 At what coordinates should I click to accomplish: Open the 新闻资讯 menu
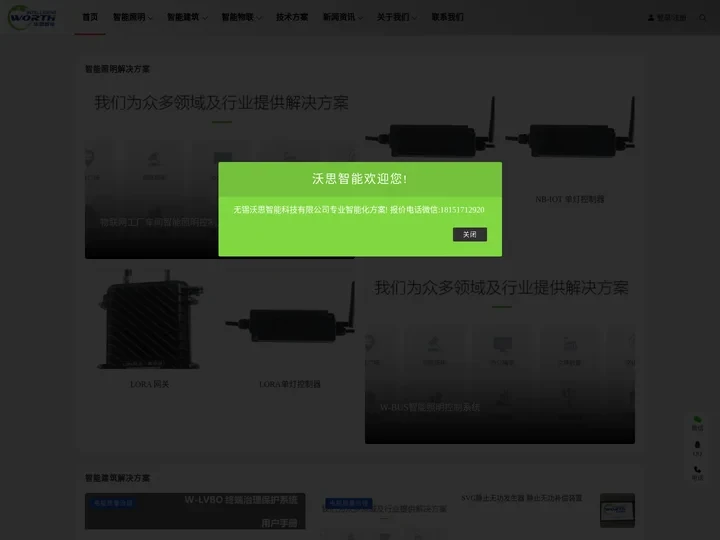[343, 17]
